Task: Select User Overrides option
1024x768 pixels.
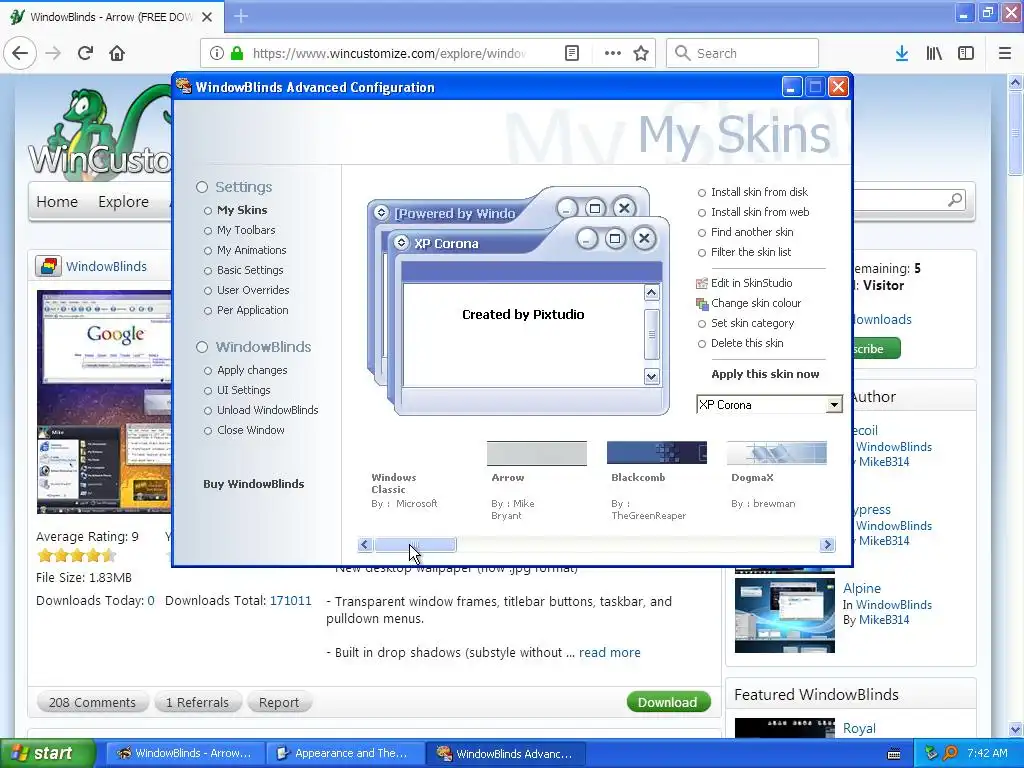Action: point(253,290)
